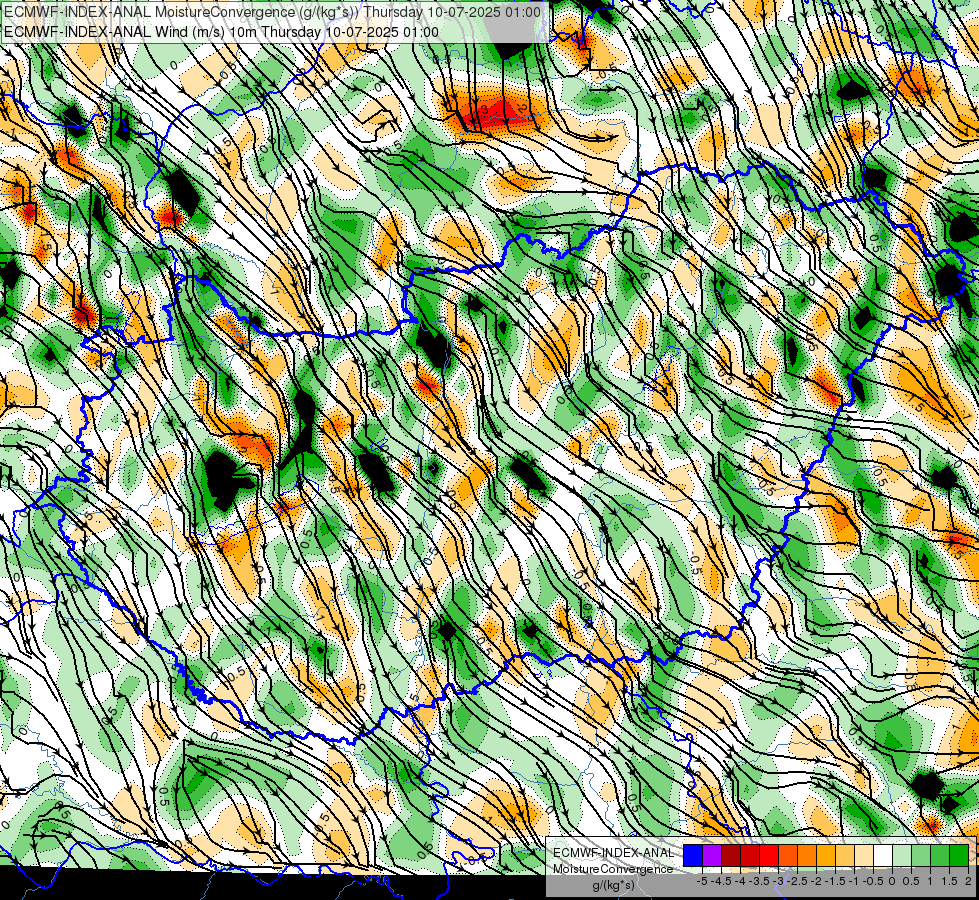Click the legend label MoistureConvergence
The width and height of the screenshot is (979, 900).
point(613,869)
